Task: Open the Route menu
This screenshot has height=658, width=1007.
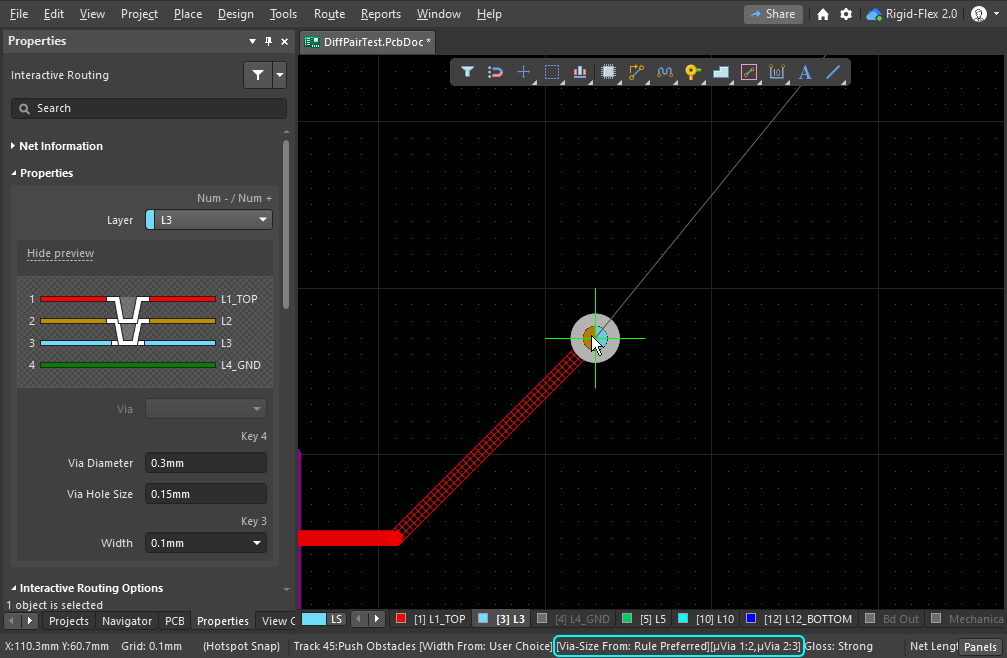Action: click(x=329, y=14)
